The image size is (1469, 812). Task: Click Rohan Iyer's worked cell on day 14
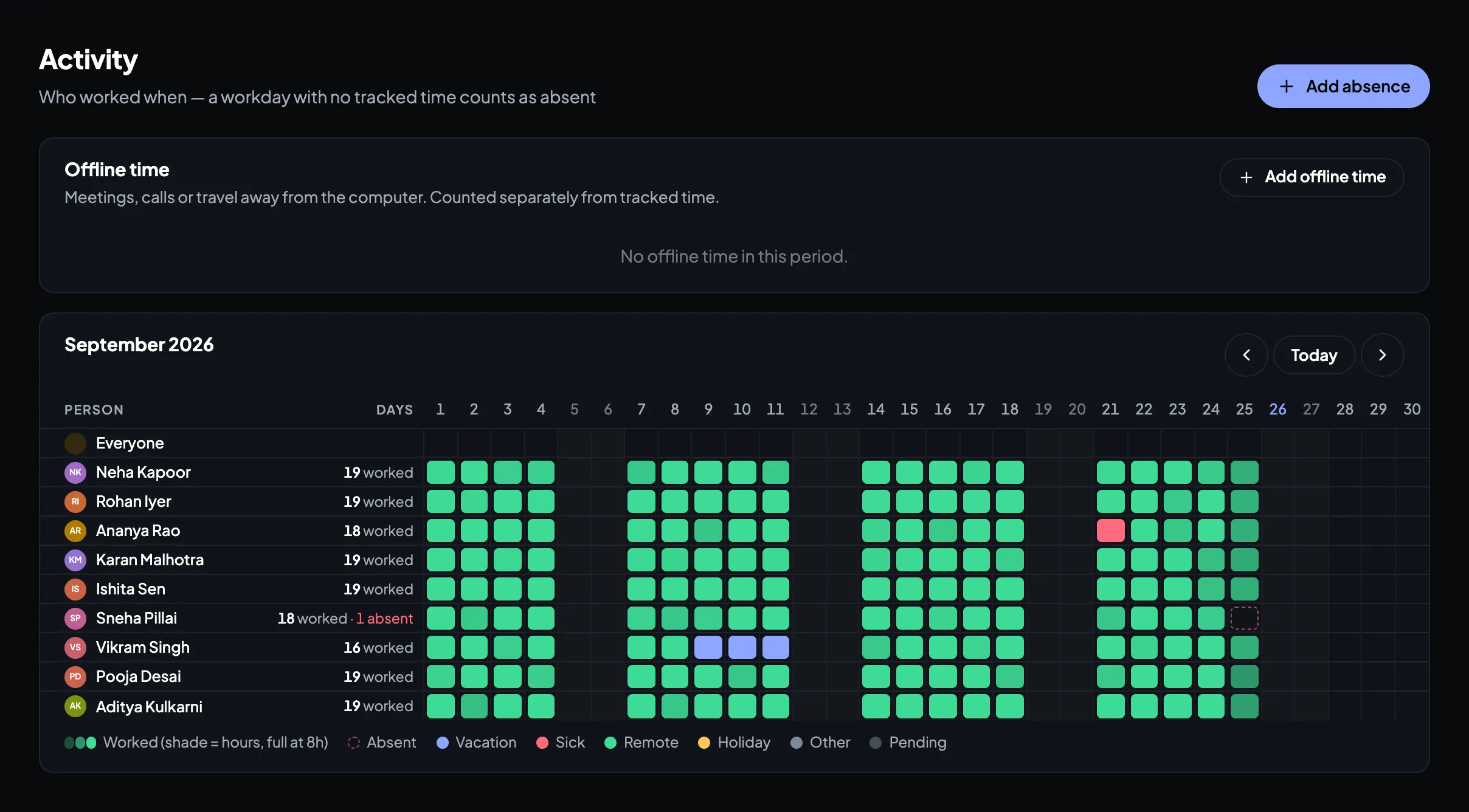click(x=876, y=501)
